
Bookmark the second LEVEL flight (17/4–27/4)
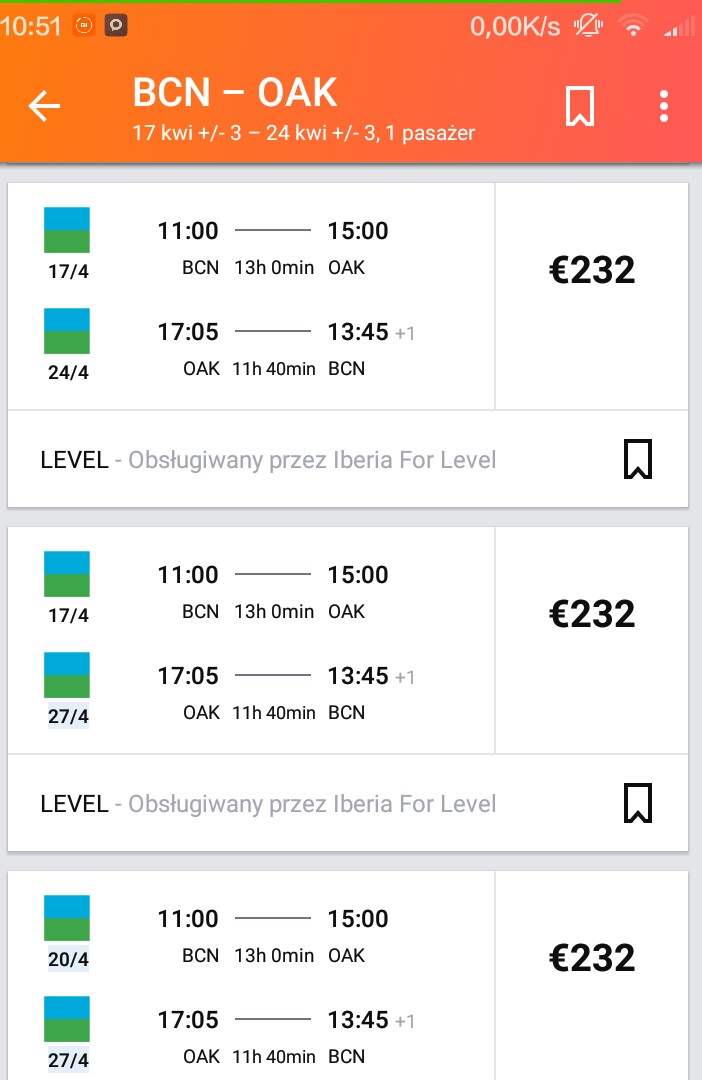click(638, 802)
